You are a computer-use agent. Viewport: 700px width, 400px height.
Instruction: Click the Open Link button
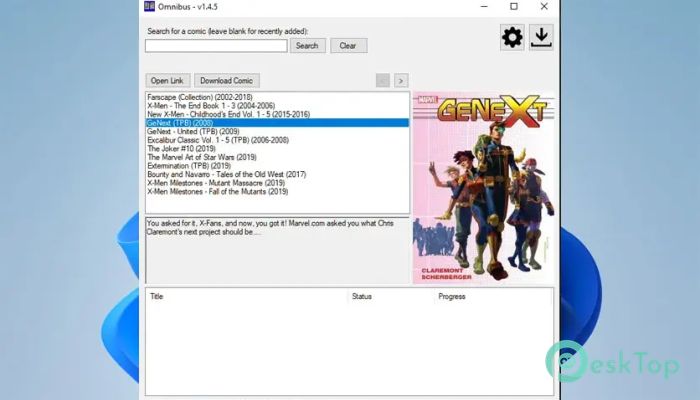point(167,80)
